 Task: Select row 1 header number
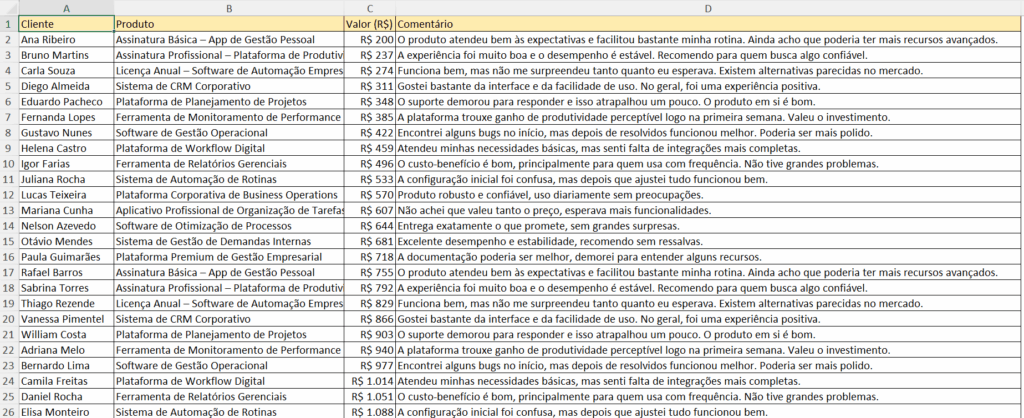click(9, 24)
